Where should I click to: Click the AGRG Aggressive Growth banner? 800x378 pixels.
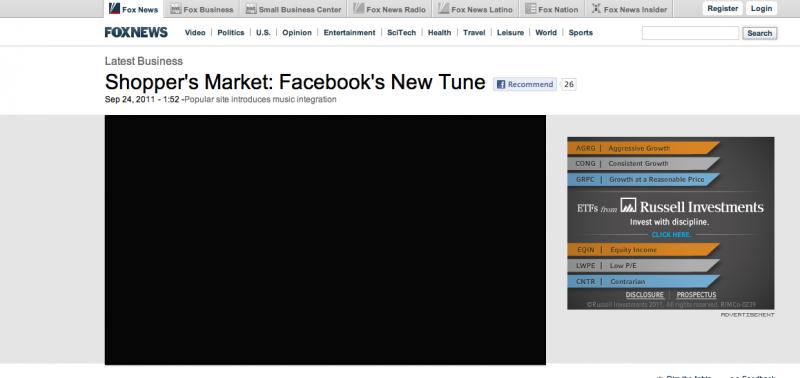click(643, 148)
